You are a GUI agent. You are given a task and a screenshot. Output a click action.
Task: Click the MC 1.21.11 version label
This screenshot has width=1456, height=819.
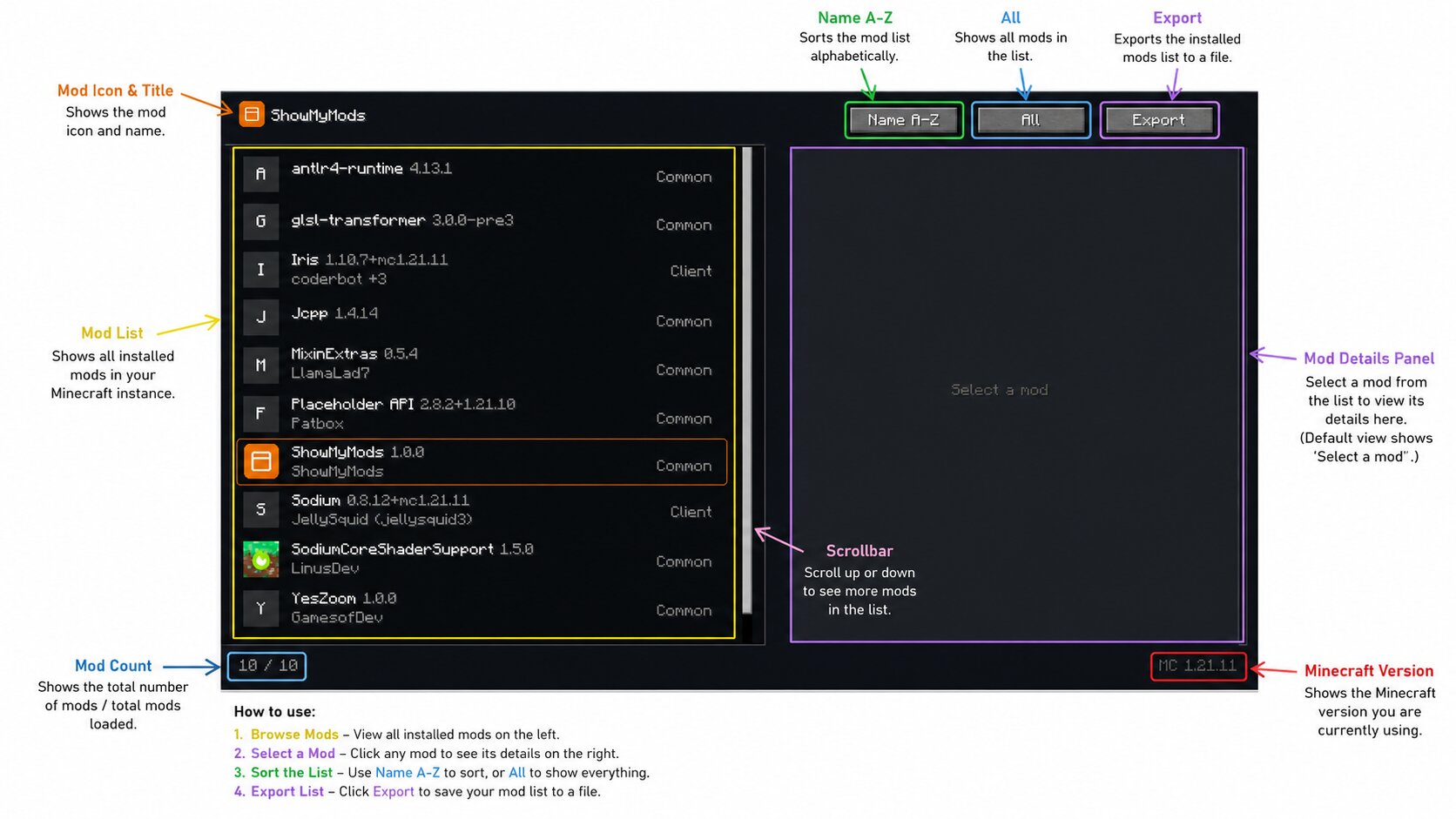point(1197,666)
